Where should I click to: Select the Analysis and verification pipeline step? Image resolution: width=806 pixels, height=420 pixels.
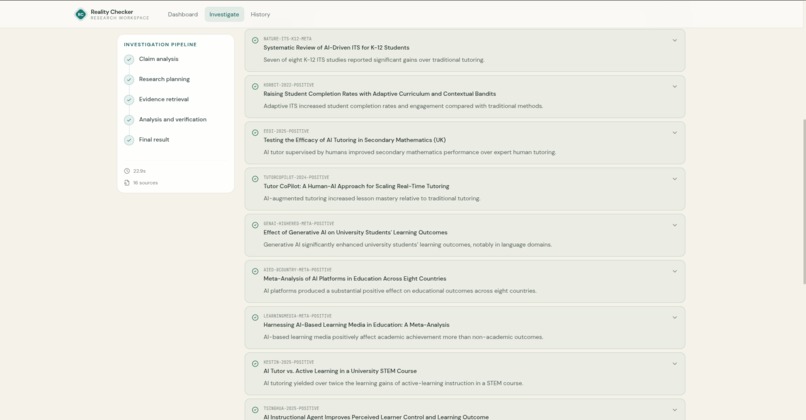pos(172,119)
